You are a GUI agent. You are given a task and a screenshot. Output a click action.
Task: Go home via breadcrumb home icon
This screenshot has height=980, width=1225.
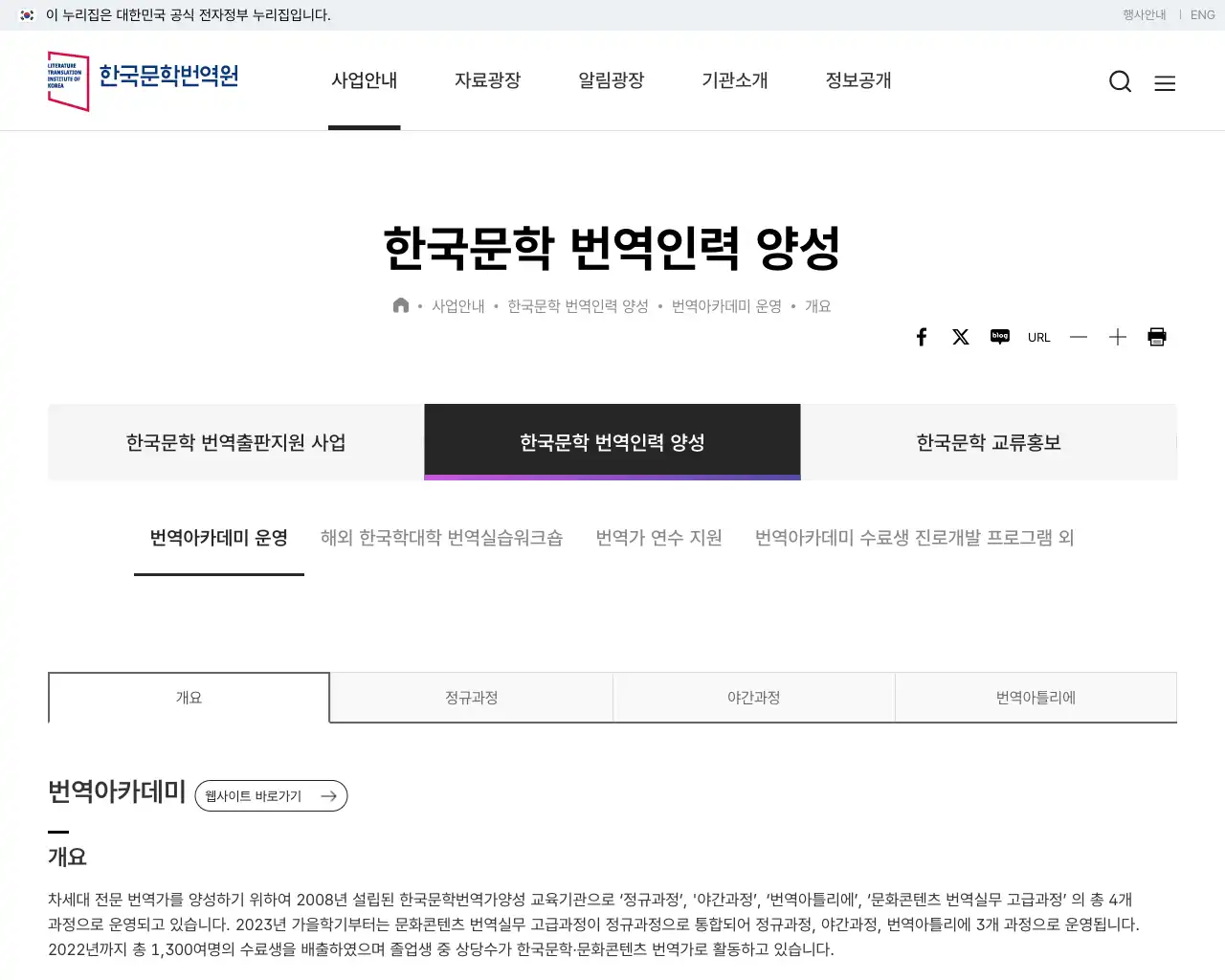pos(401,305)
